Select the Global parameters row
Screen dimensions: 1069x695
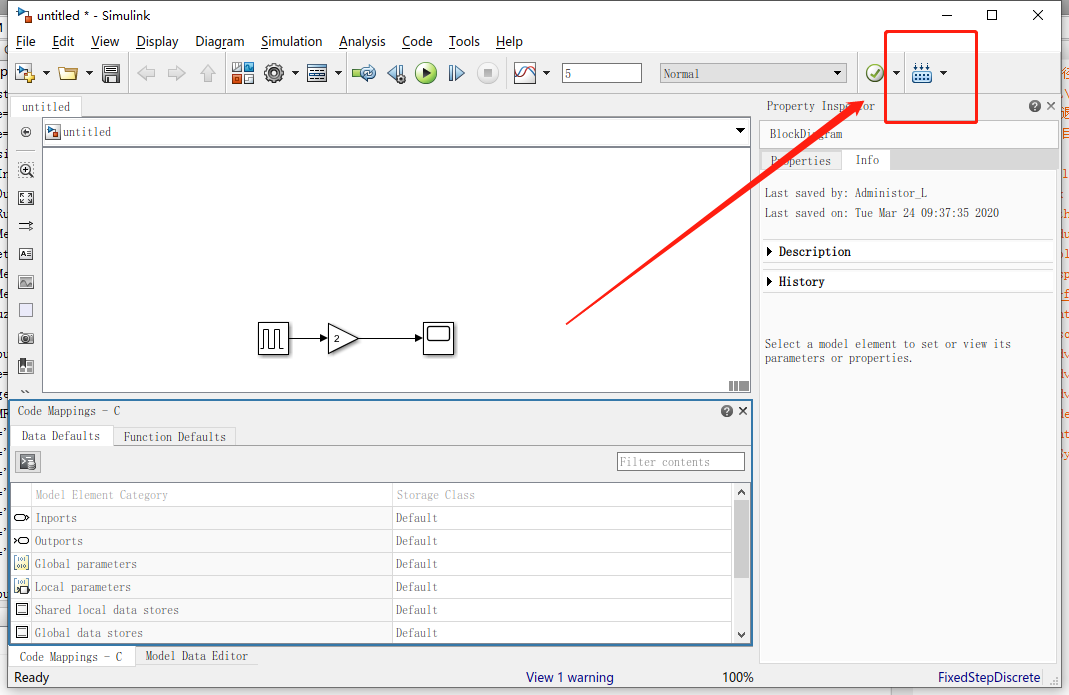click(x=372, y=564)
